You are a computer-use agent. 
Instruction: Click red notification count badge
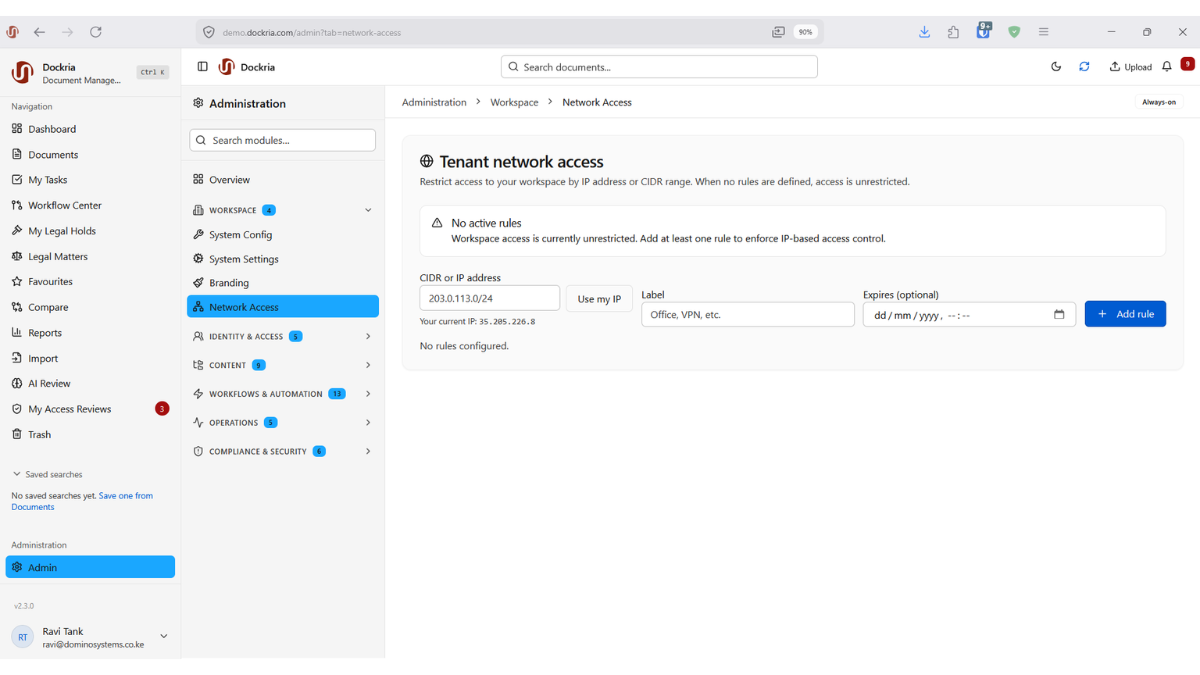point(1187,64)
